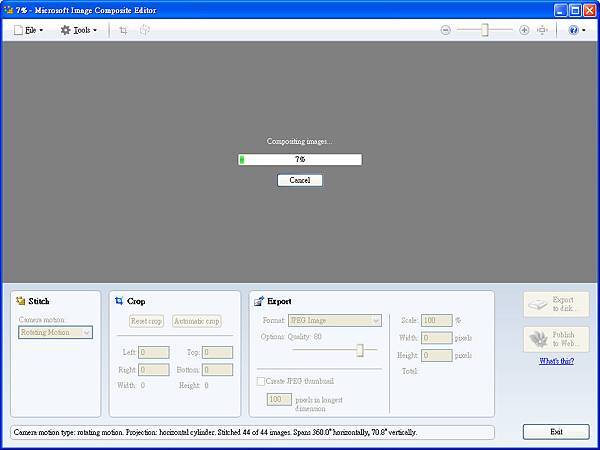
Task: Open the export Format dropdown
Action: [x=335, y=320]
